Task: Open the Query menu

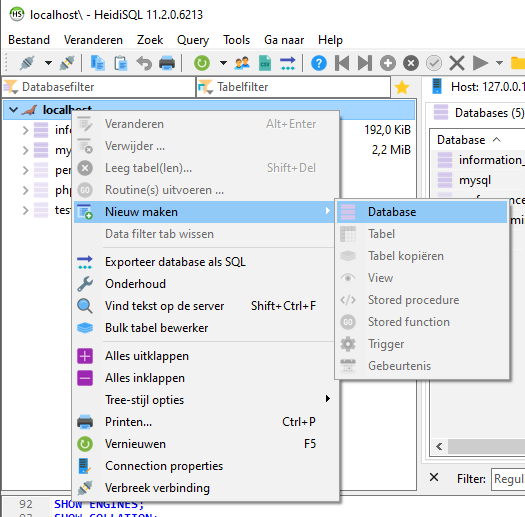Action: pyautogui.click(x=193, y=40)
